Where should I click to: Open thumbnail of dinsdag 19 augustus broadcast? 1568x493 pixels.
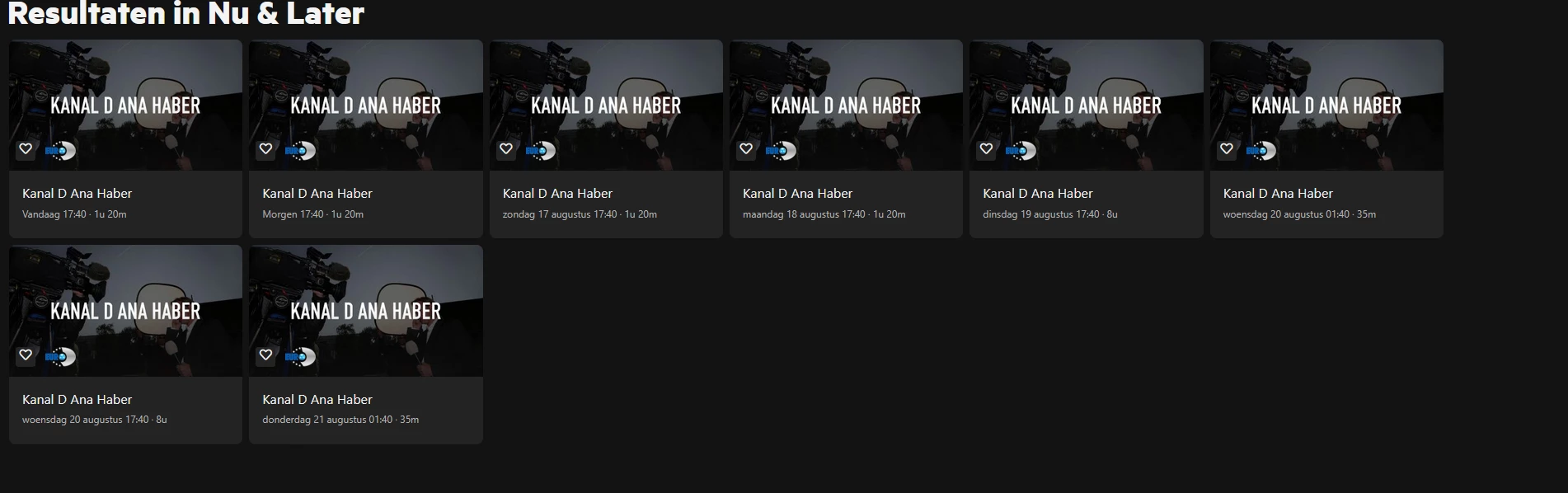coord(1087,105)
